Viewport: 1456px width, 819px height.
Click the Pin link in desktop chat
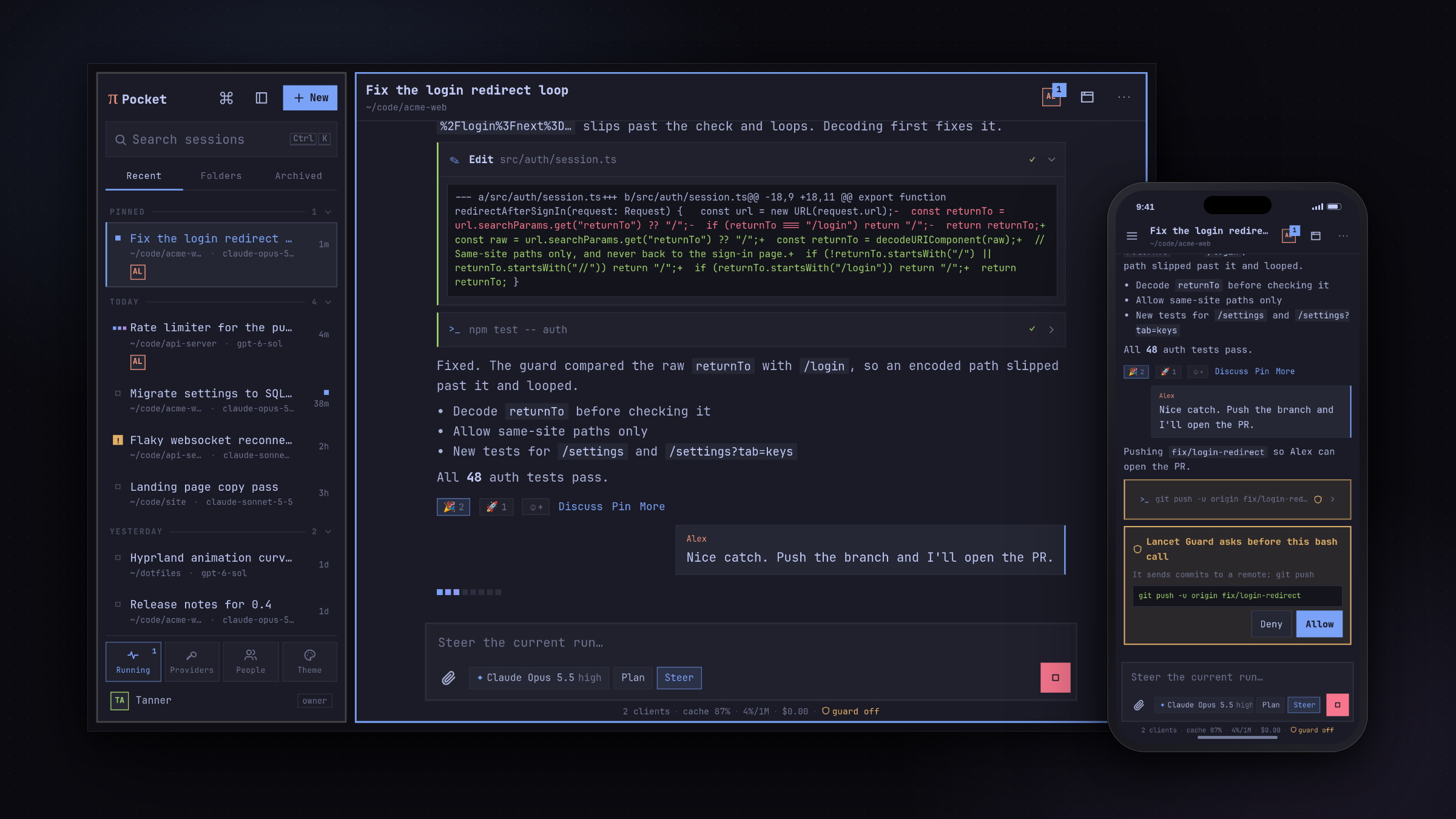[621, 507]
